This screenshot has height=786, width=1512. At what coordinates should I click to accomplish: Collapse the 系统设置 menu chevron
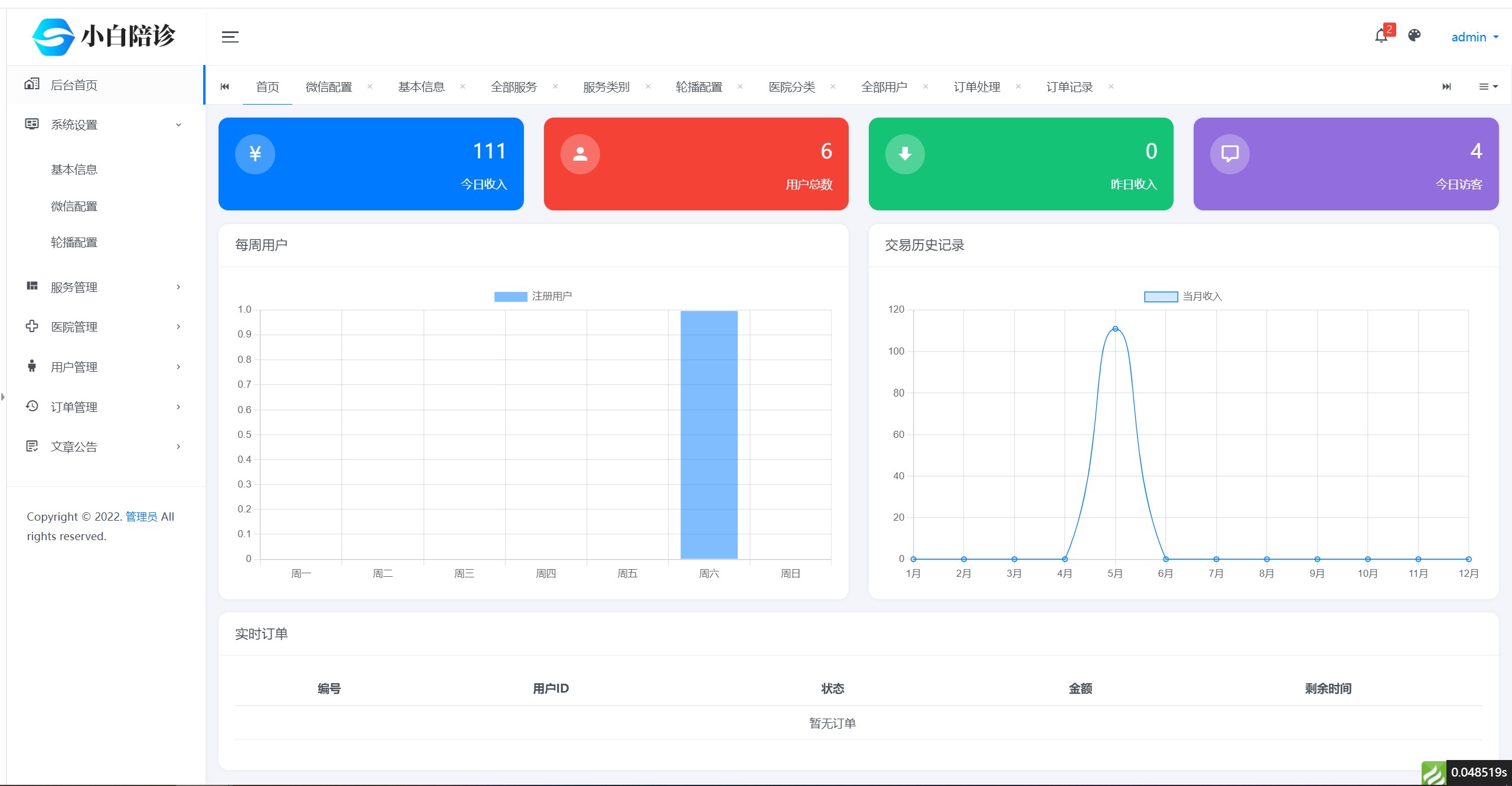tap(178, 125)
